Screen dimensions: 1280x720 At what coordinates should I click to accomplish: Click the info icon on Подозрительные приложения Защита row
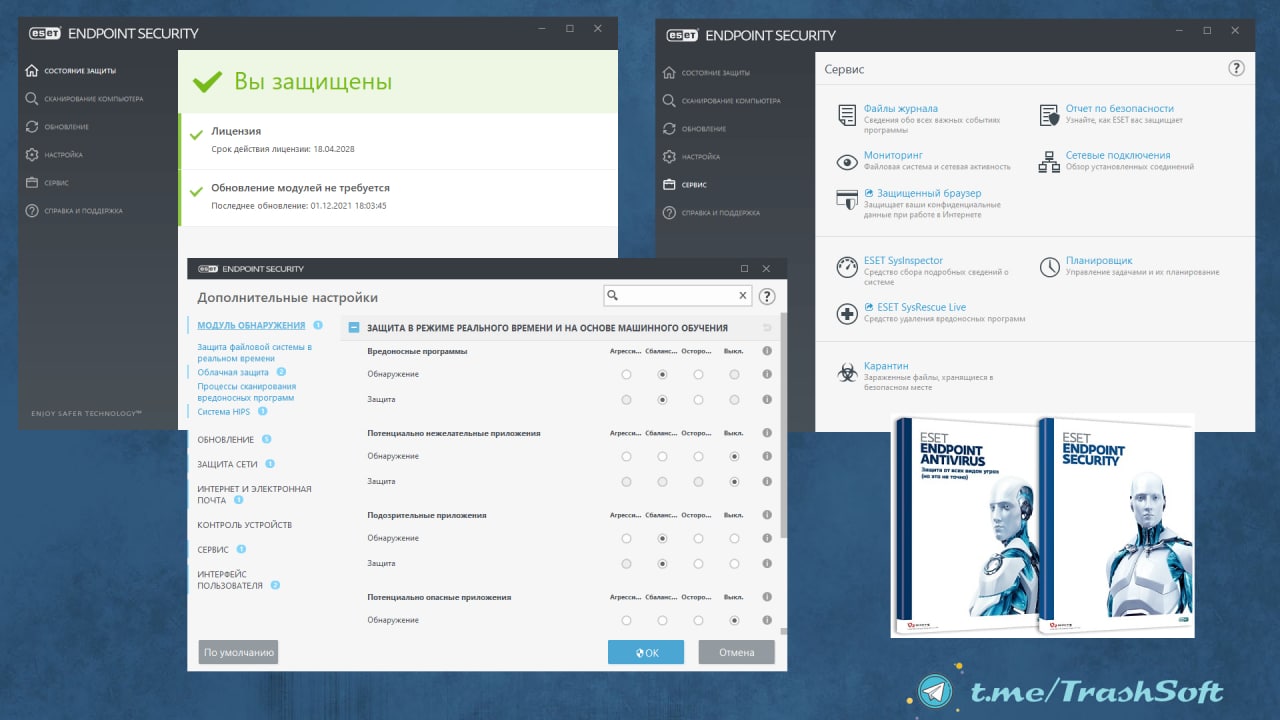coord(767,563)
